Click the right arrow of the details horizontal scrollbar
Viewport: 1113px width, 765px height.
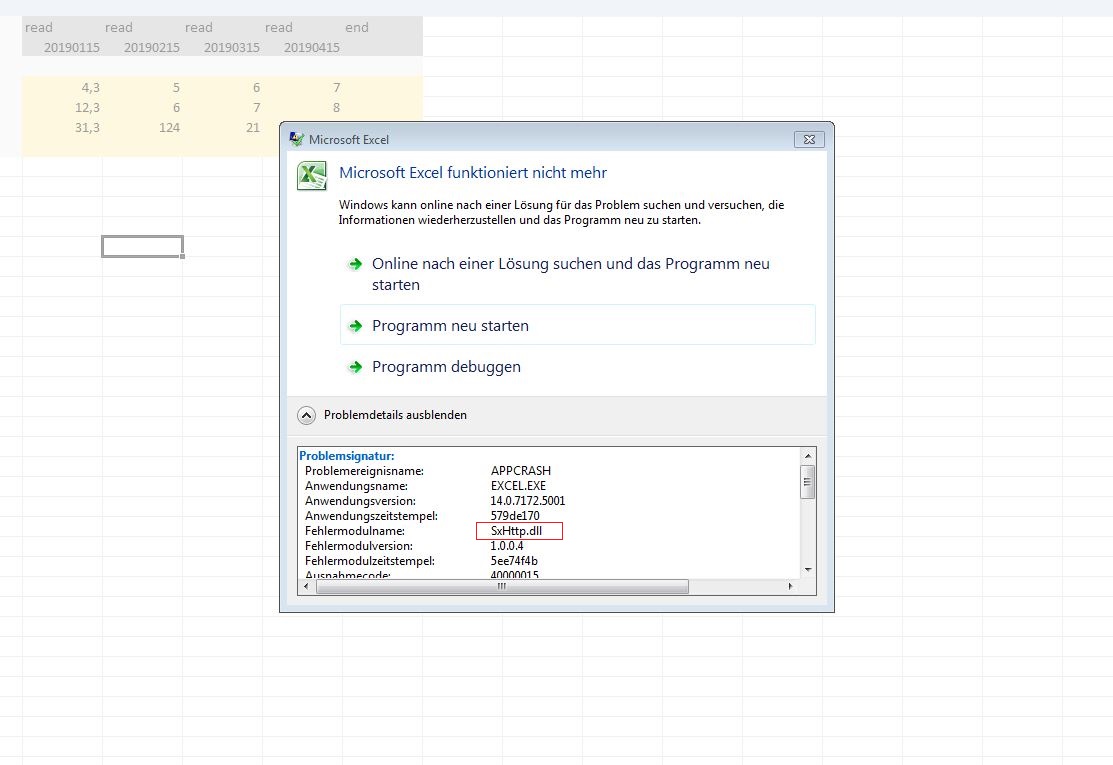790,586
